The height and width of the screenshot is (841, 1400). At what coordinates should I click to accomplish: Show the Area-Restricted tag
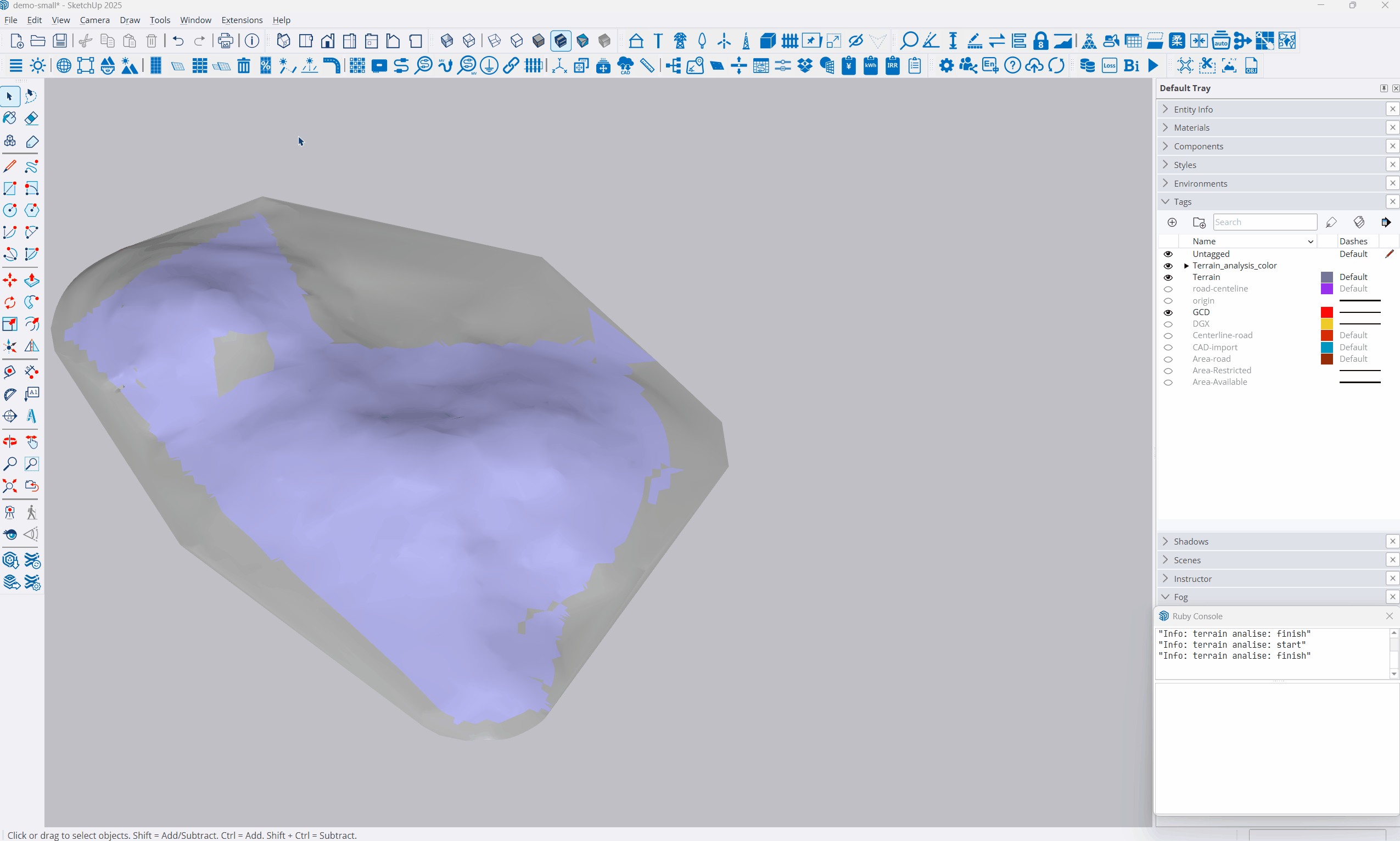coord(1168,371)
